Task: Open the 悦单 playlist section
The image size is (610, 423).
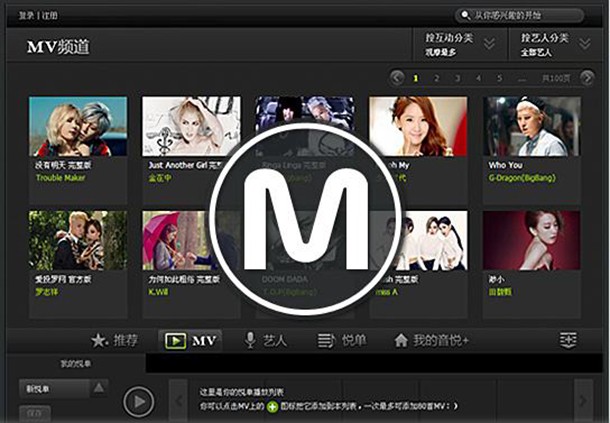Action: point(343,340)
